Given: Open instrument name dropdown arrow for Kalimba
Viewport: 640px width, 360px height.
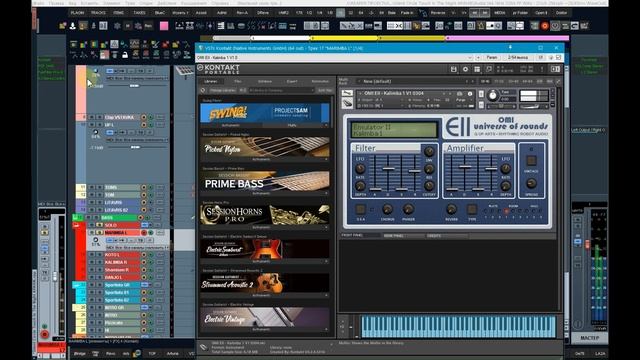Looking at the screenshot, I should click(360, 93).
